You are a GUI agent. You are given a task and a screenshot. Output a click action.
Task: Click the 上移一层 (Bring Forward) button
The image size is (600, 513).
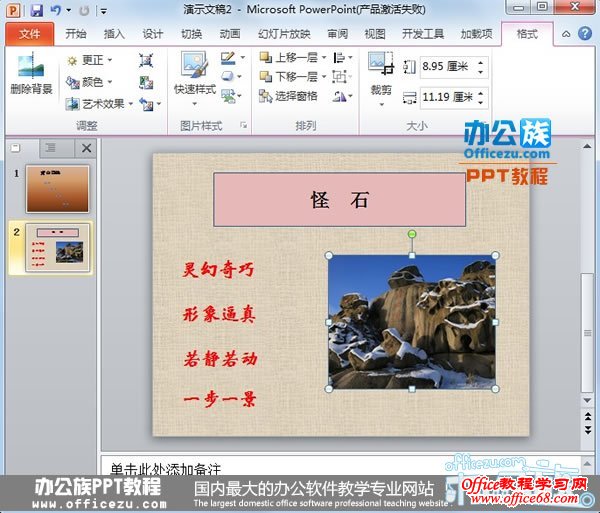pyautogui.click(x=291, y=57)
